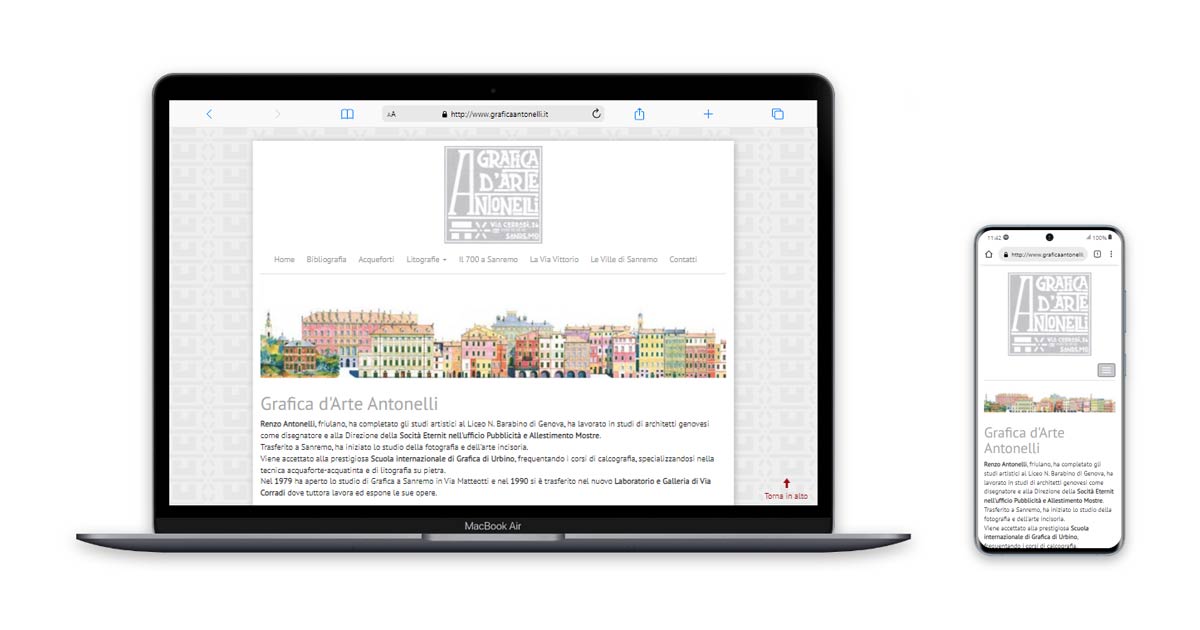Screen dimensions: 1200x630
Task: Open the bookmarks book icon
Action: click(x=347, y=114)
